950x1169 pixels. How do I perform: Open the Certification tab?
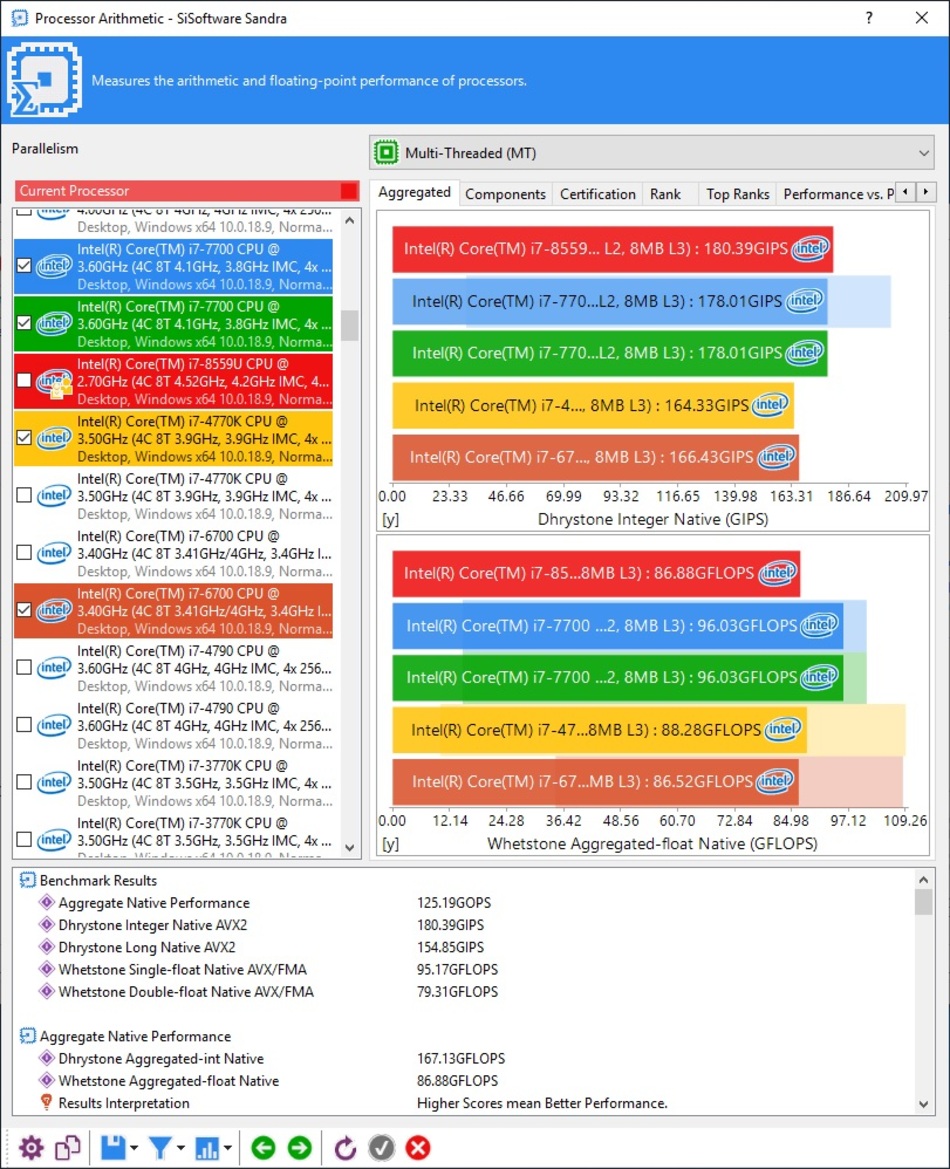pyautogui.click(x=598, y=194)
